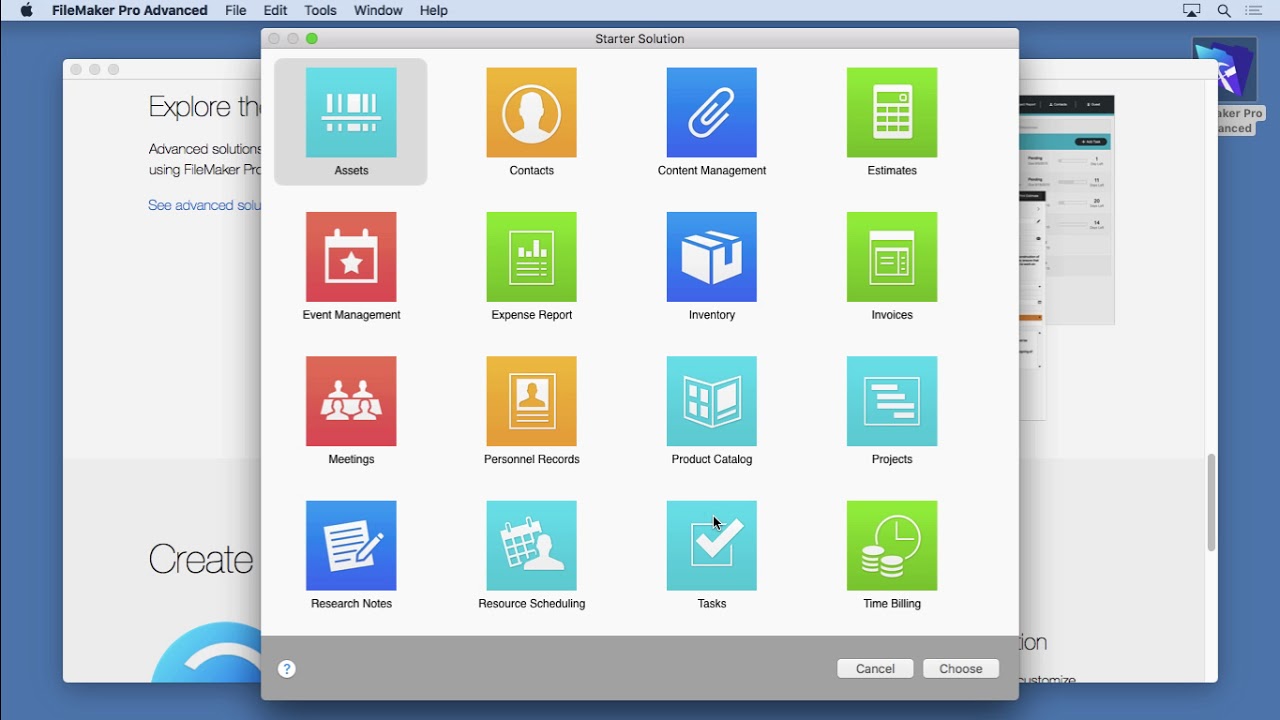Viewport: 1280px width, 720px height.
Task: Click the Time Billing label text
Action: [892, 604]
